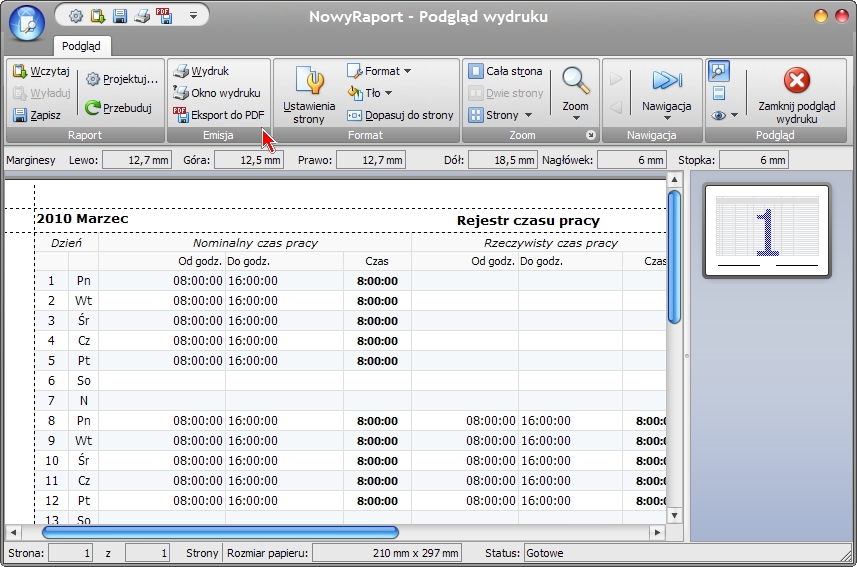Click the Projektuj... button
The image size is (857, 567).
click(122, 79)
